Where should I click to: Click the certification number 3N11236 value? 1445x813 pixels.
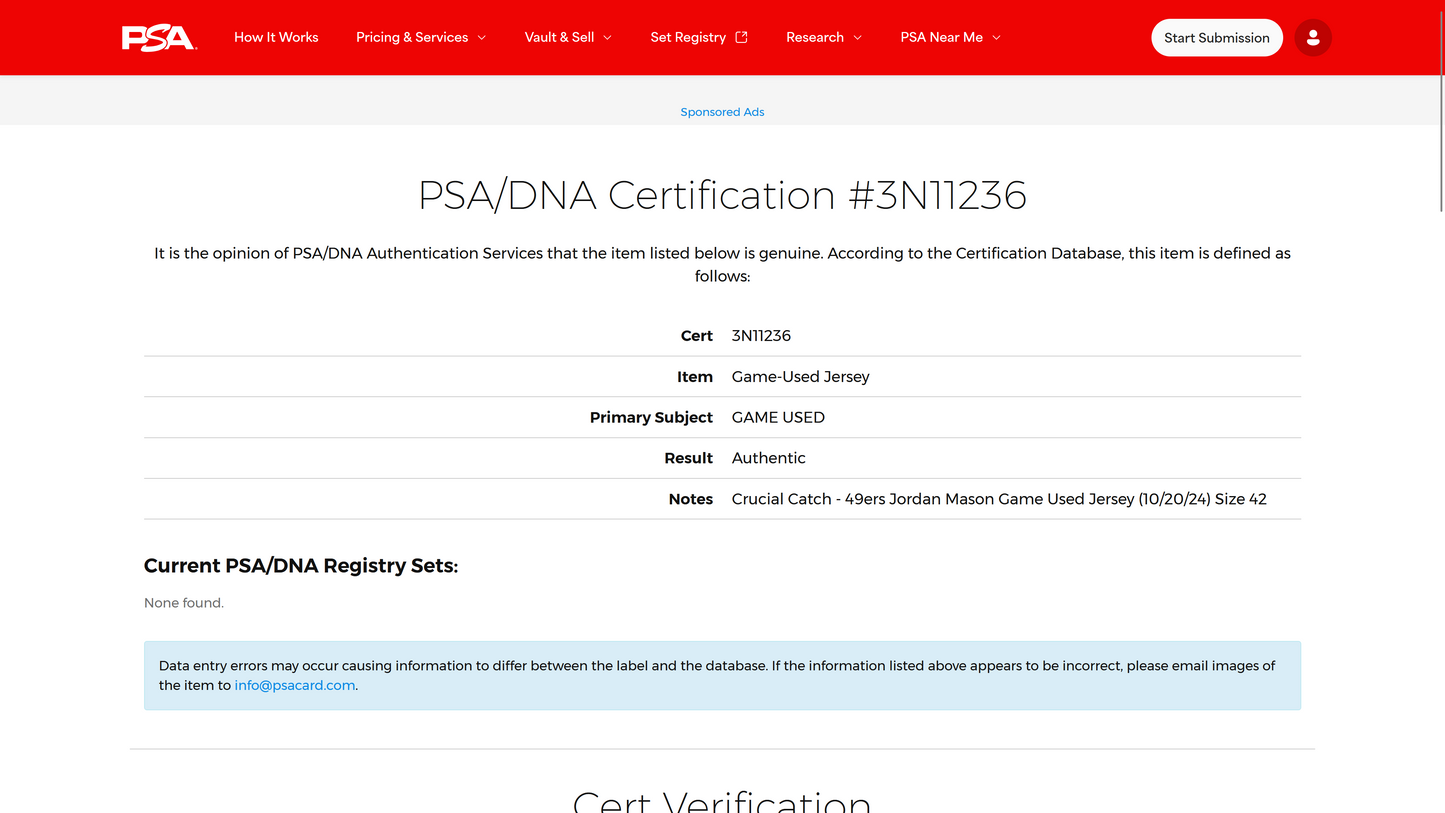pyautogui.click(x=761, y=336)
